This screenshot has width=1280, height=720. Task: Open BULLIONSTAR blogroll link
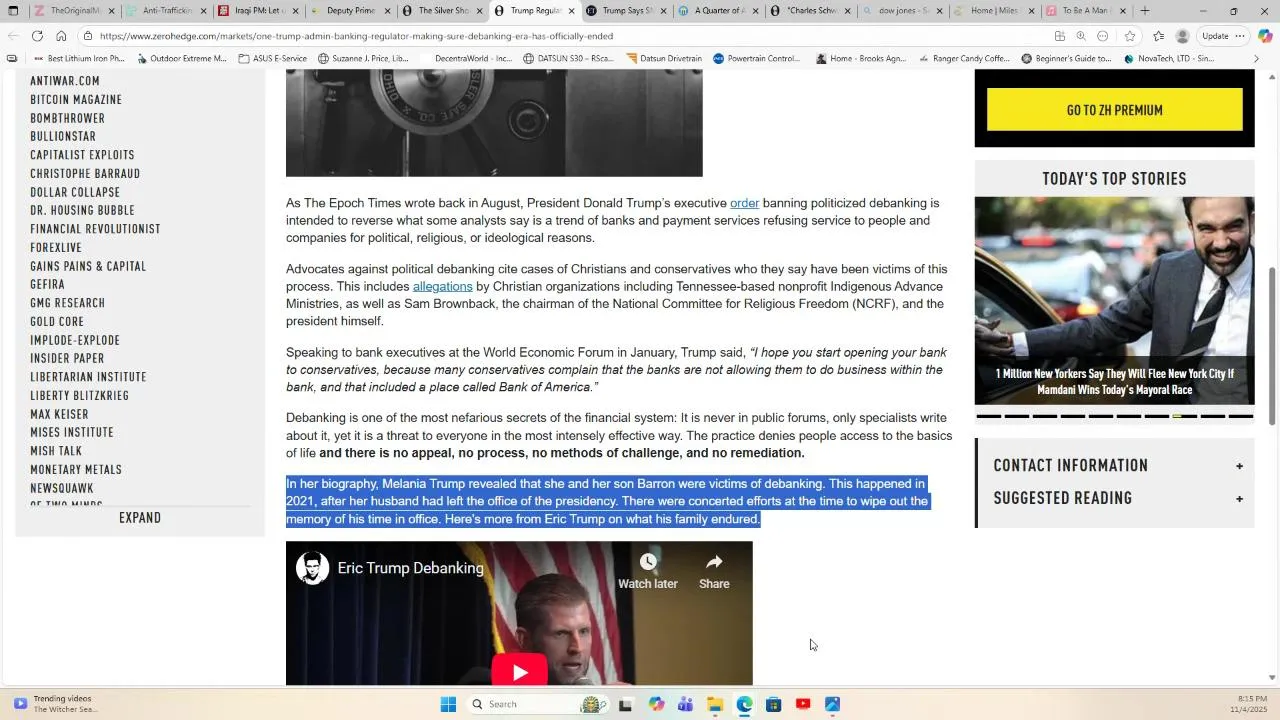(x=63, y=137)
